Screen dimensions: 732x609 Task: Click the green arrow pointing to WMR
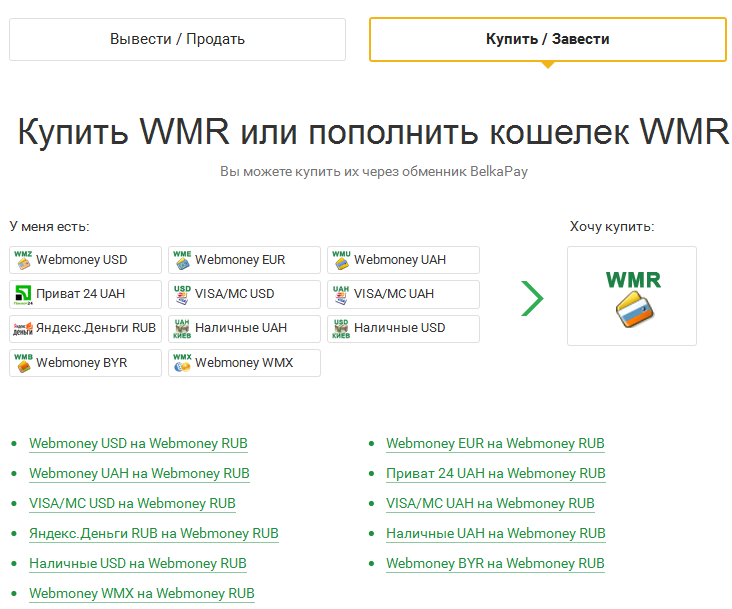point(533,298)
